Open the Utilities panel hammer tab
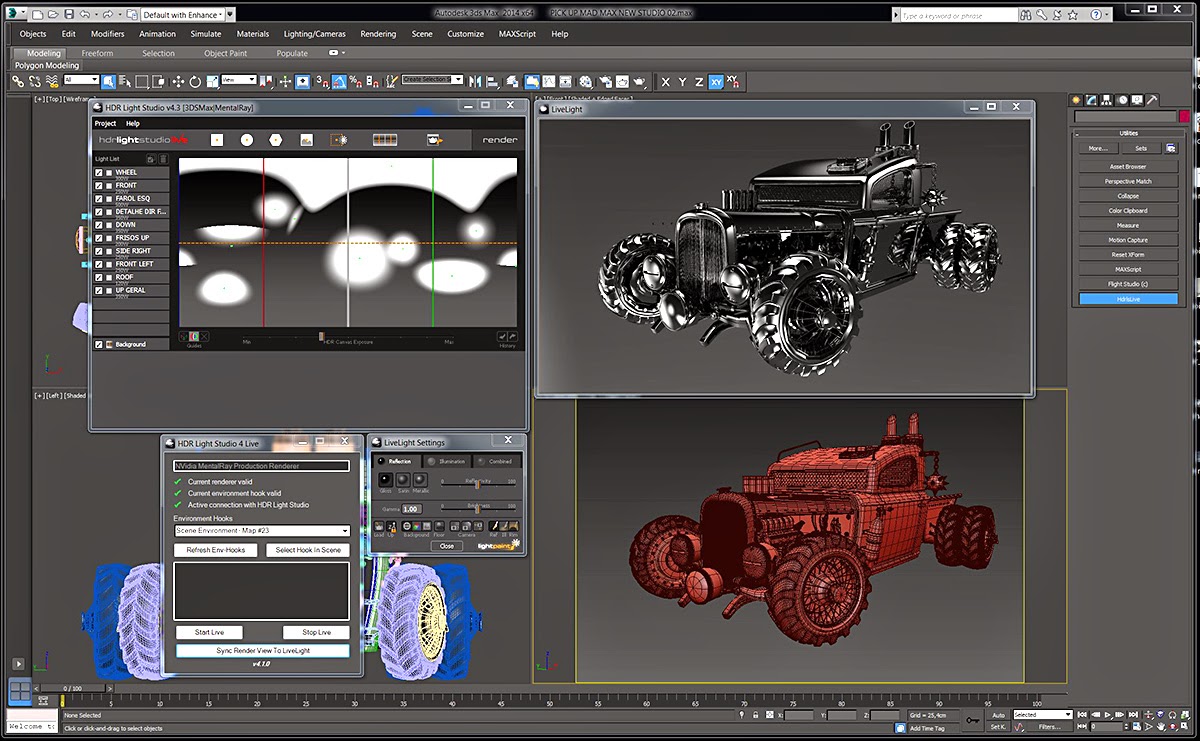1200x741 pixels. [1153, 99]
